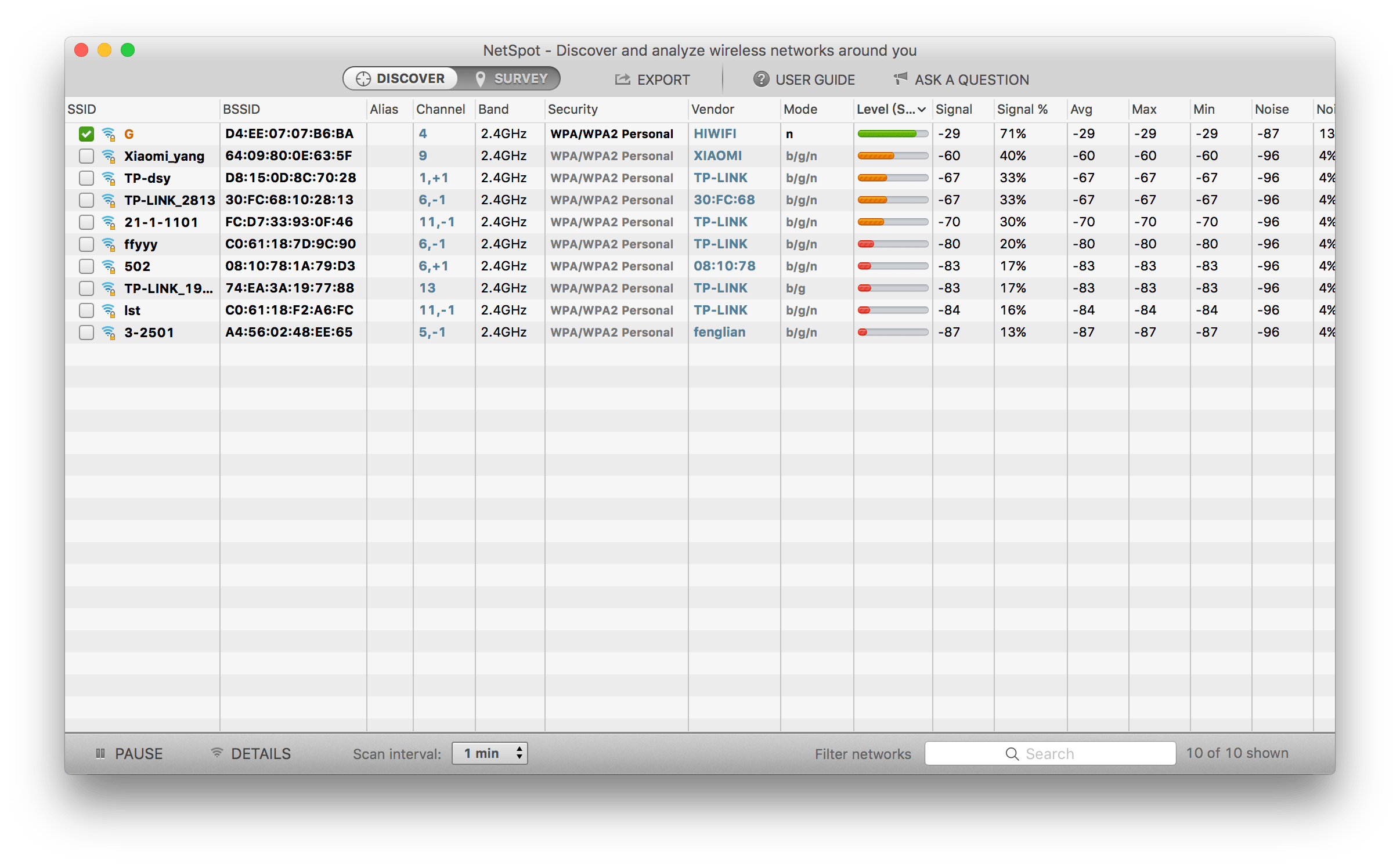Sort by the Channel column header
Viewport: 1400px width, 867px height.
pyautogui.click(x=444, y=109)
